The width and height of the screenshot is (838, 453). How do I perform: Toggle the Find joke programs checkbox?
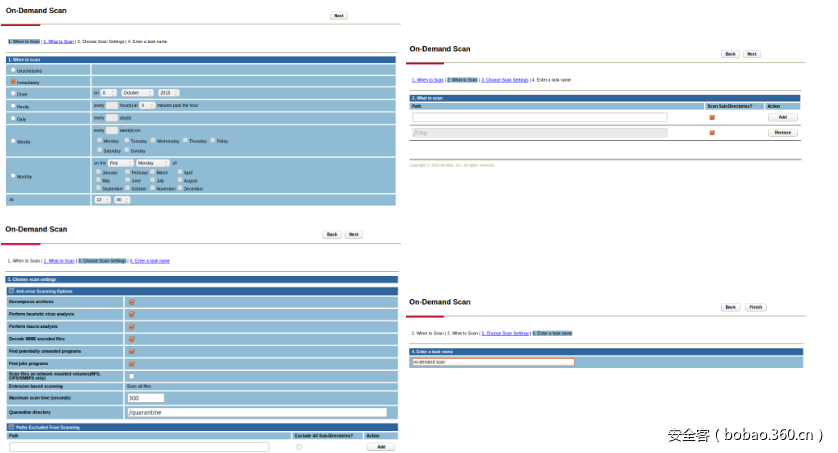pyautogui.click(x=132, y=363)
